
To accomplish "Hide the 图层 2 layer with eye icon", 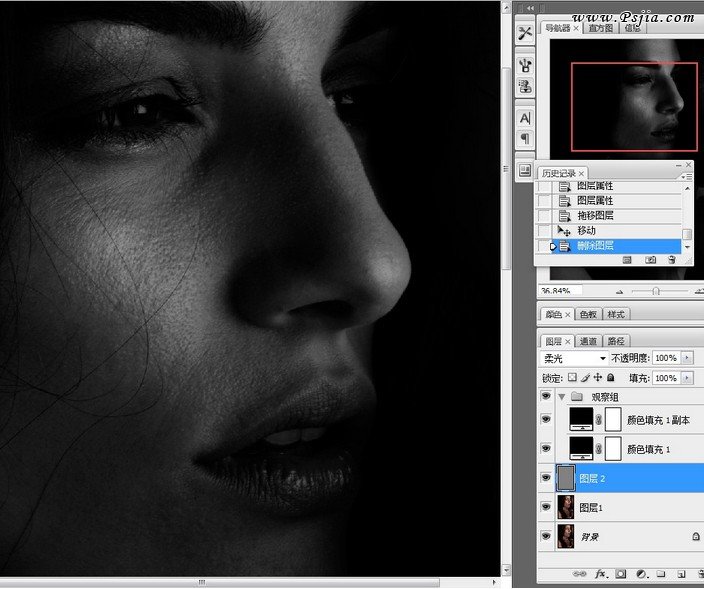I will click(545, 479).
